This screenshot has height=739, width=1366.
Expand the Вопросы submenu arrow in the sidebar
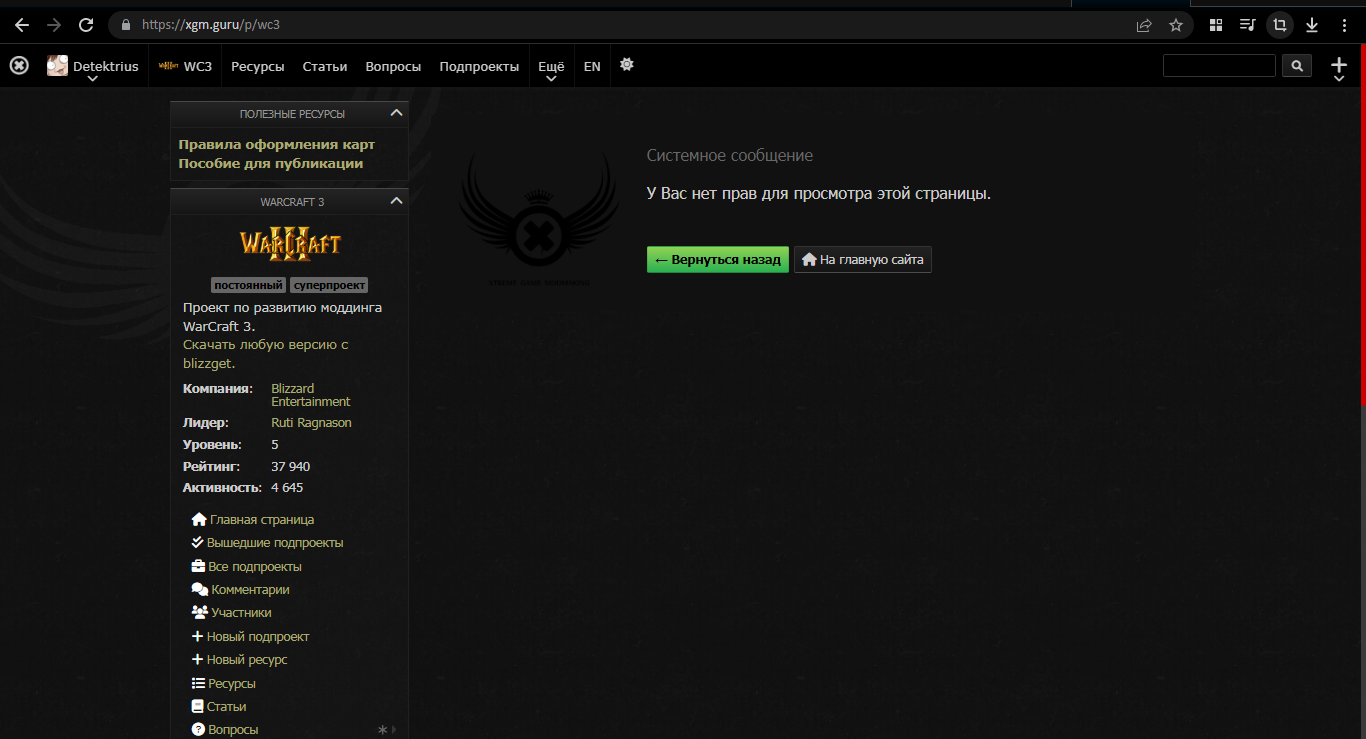(394, 730)
